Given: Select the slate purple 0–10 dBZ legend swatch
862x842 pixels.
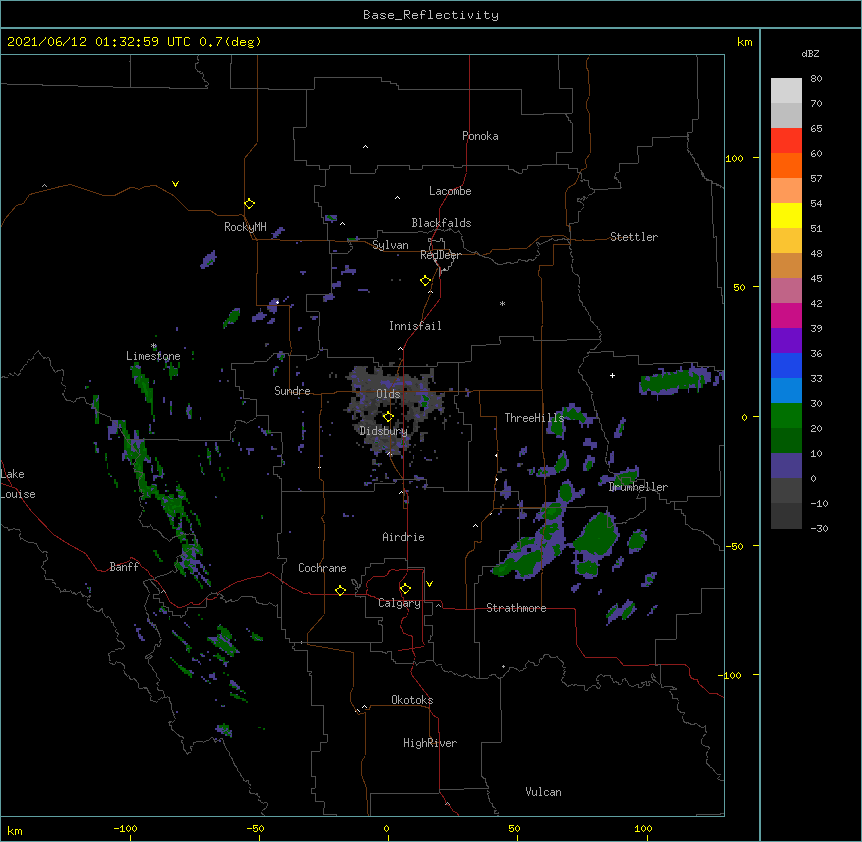Looking at the screenshot, I should [786, 466].
